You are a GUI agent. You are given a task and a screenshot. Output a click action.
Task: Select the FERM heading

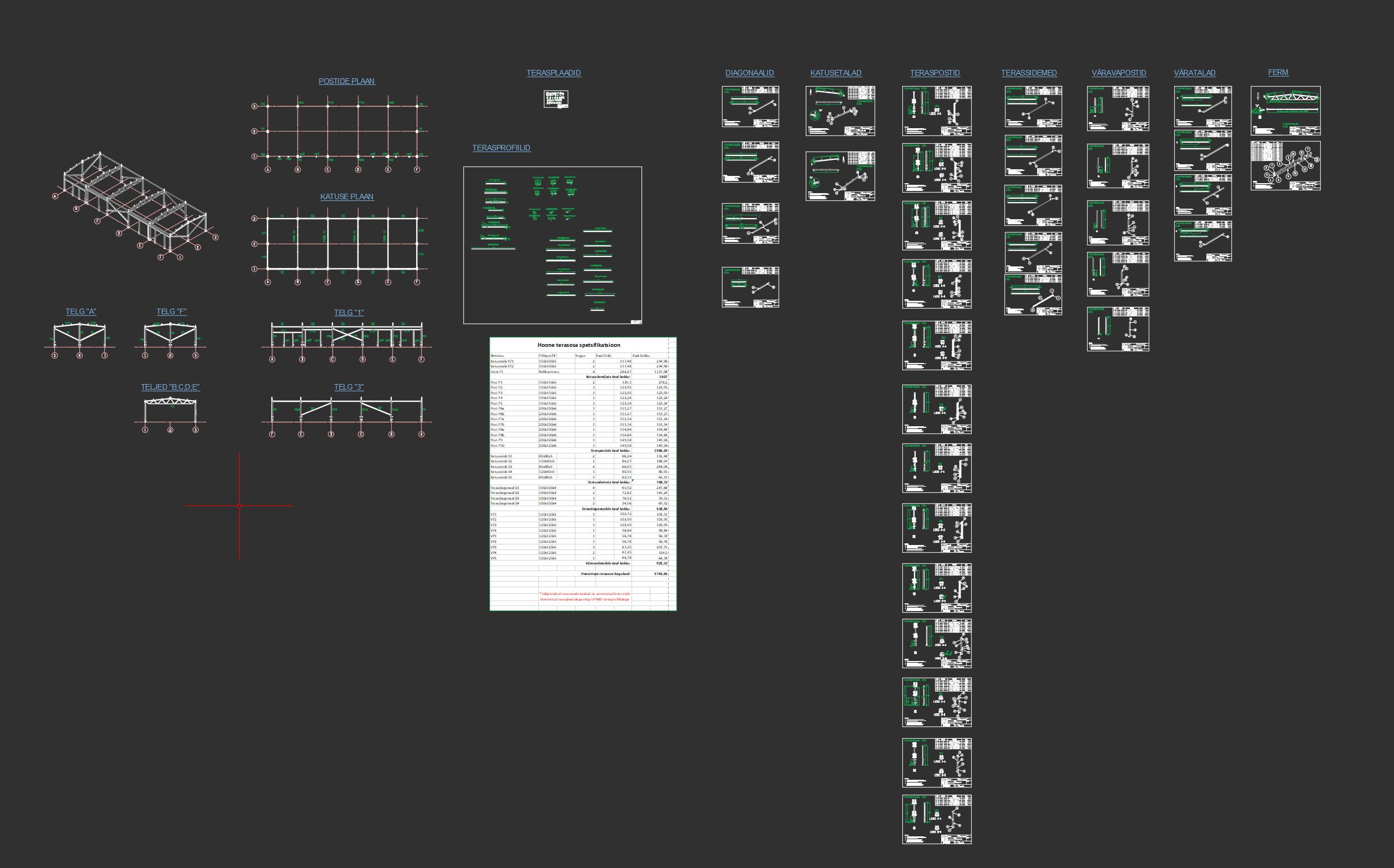1277,72
